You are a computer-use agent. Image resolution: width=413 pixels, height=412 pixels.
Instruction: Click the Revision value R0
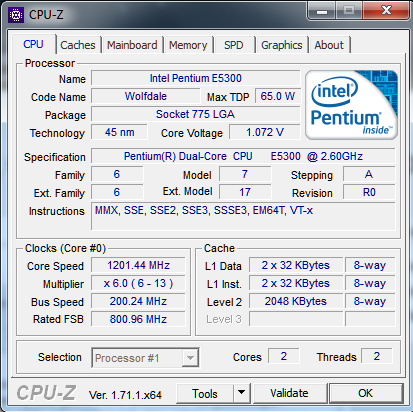[x=369, y=192]
